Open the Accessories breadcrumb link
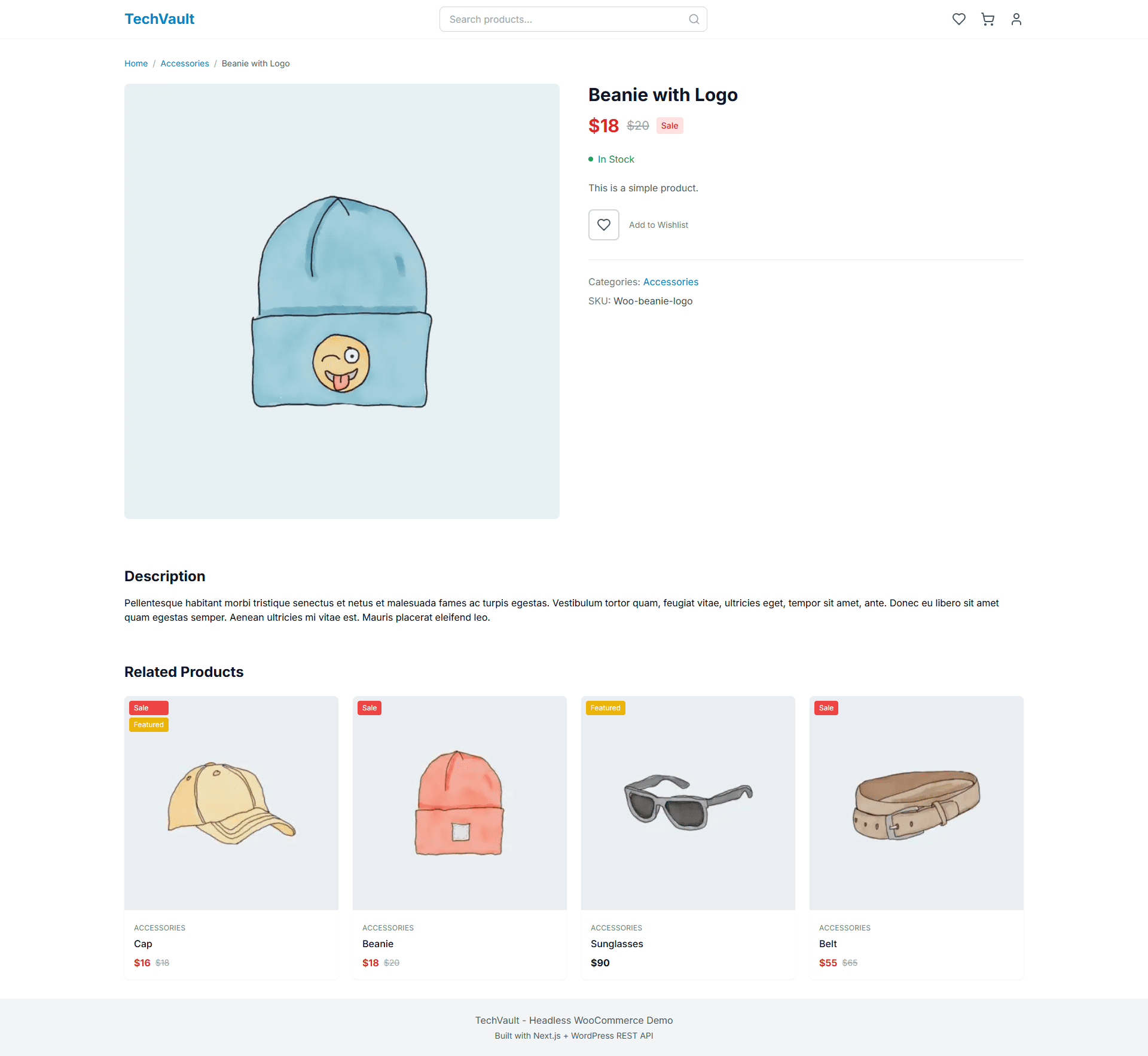The height and width of the screenshot is (1056, 1148). click(x=185, y=63)
